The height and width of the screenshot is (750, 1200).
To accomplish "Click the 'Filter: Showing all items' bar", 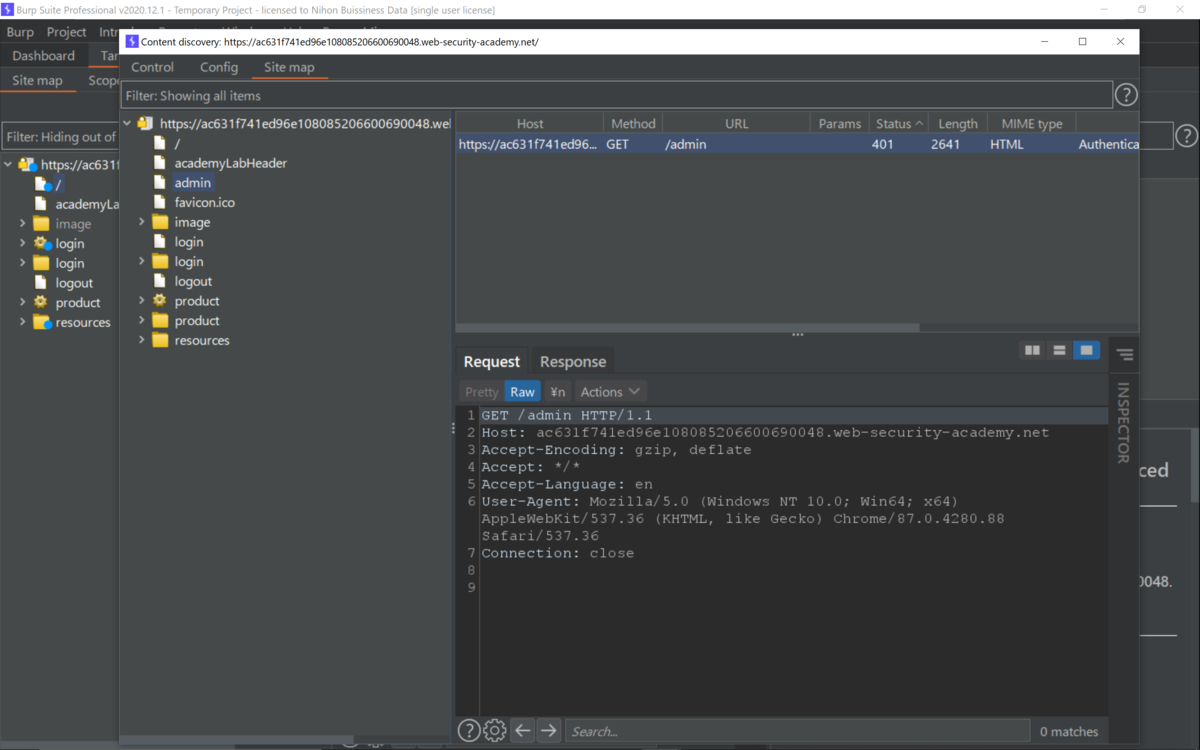I will (617, 96).
